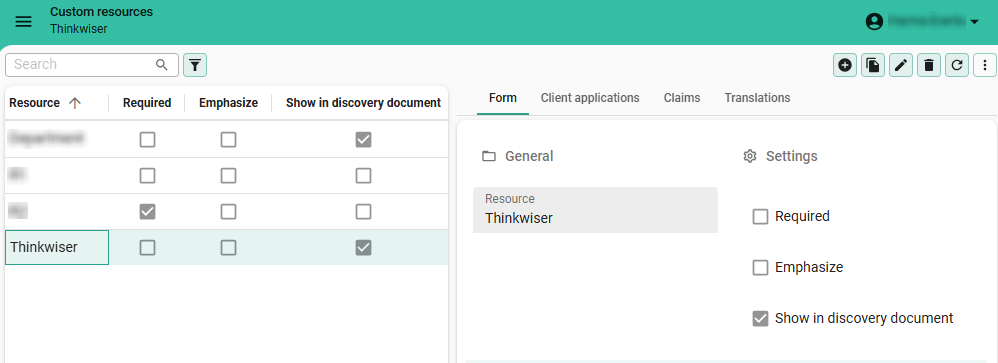The width and height of the screenshot is (998, 363).
Task: Click the Custom resources page title
Action: (101, 11)
